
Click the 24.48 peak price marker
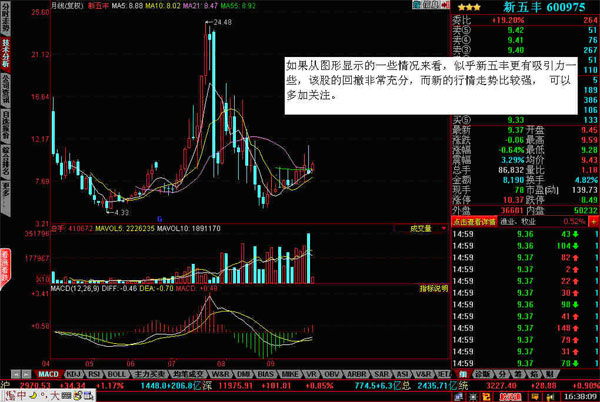pos(221,21)
